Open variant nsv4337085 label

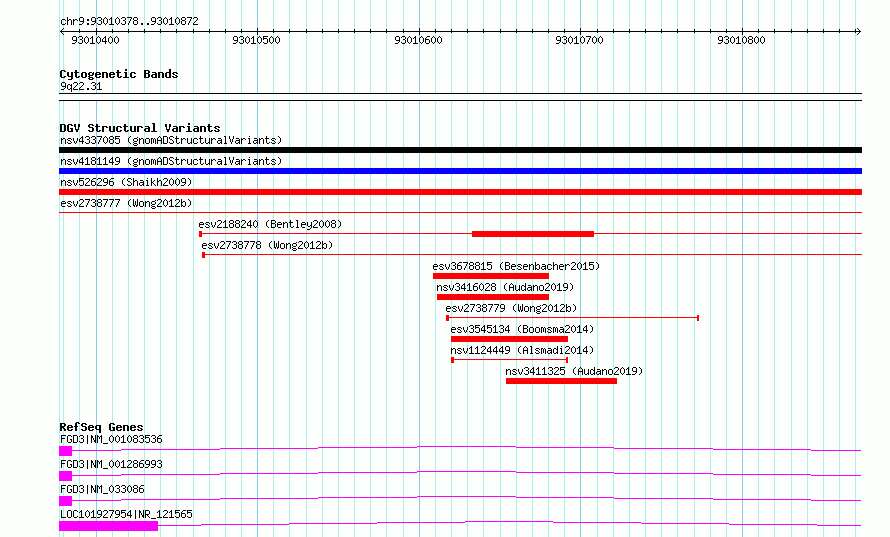171,140
